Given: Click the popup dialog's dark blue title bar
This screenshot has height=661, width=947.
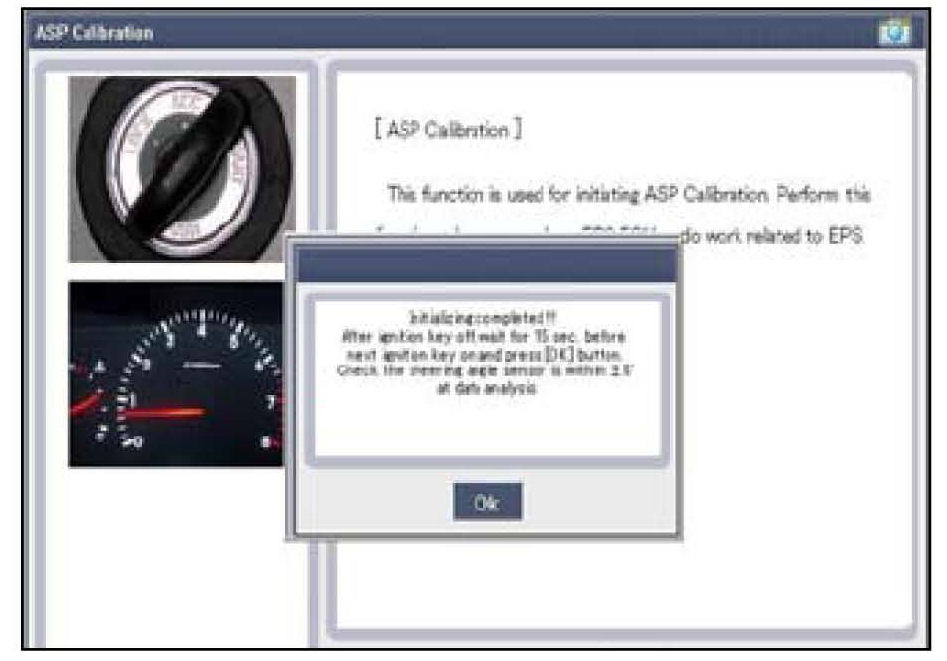Looking at the screenshot, I should point(486,264).
